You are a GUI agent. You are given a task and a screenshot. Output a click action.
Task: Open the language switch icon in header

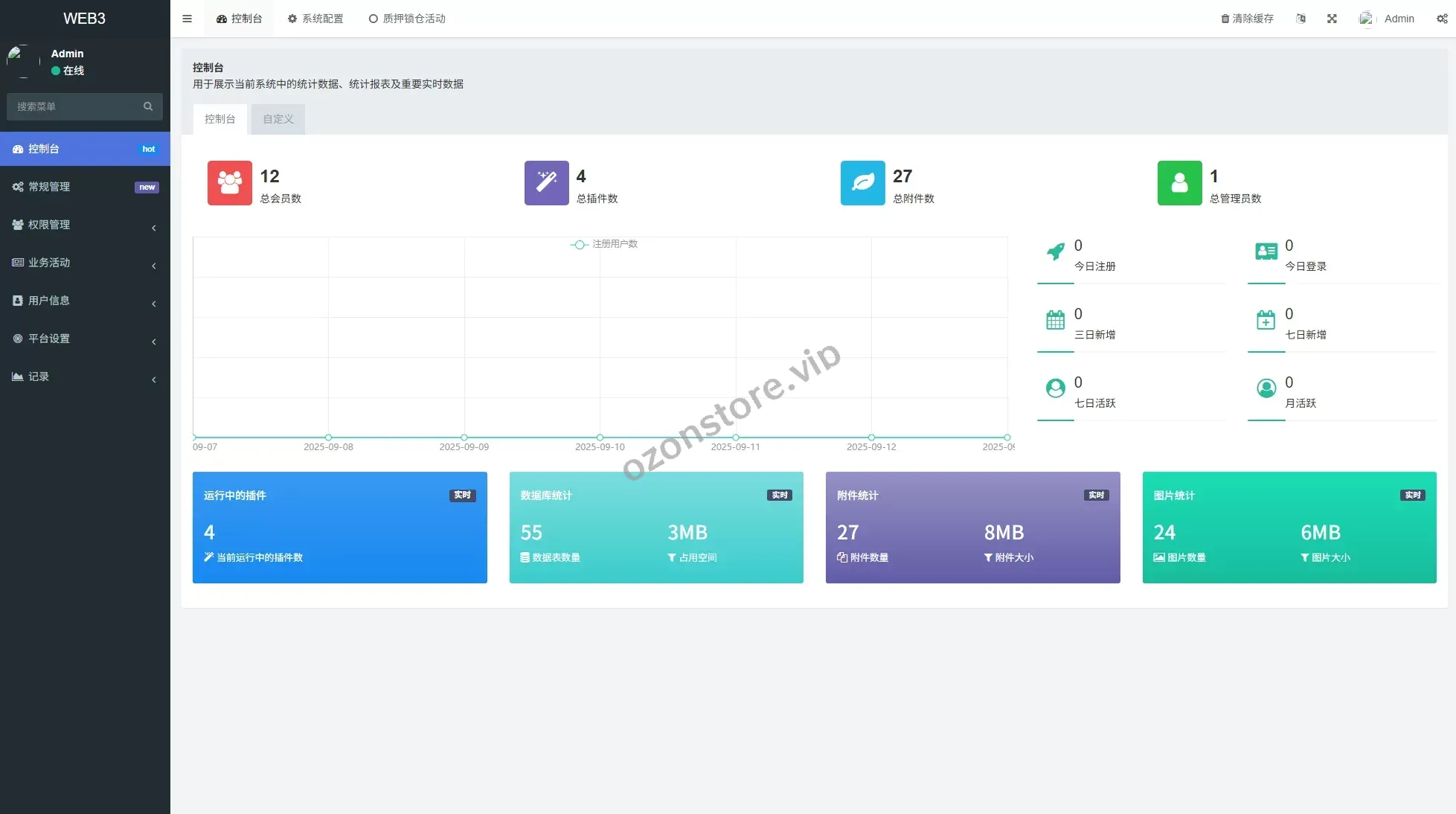(x=1301, y=19)
